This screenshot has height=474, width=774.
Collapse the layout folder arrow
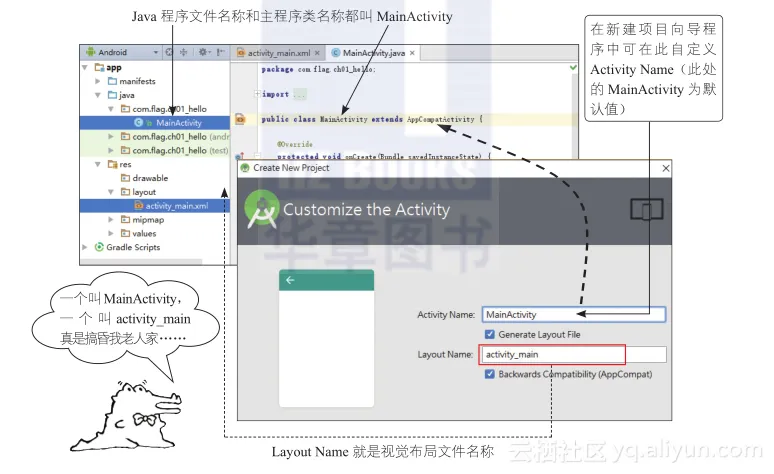point(111,192)
